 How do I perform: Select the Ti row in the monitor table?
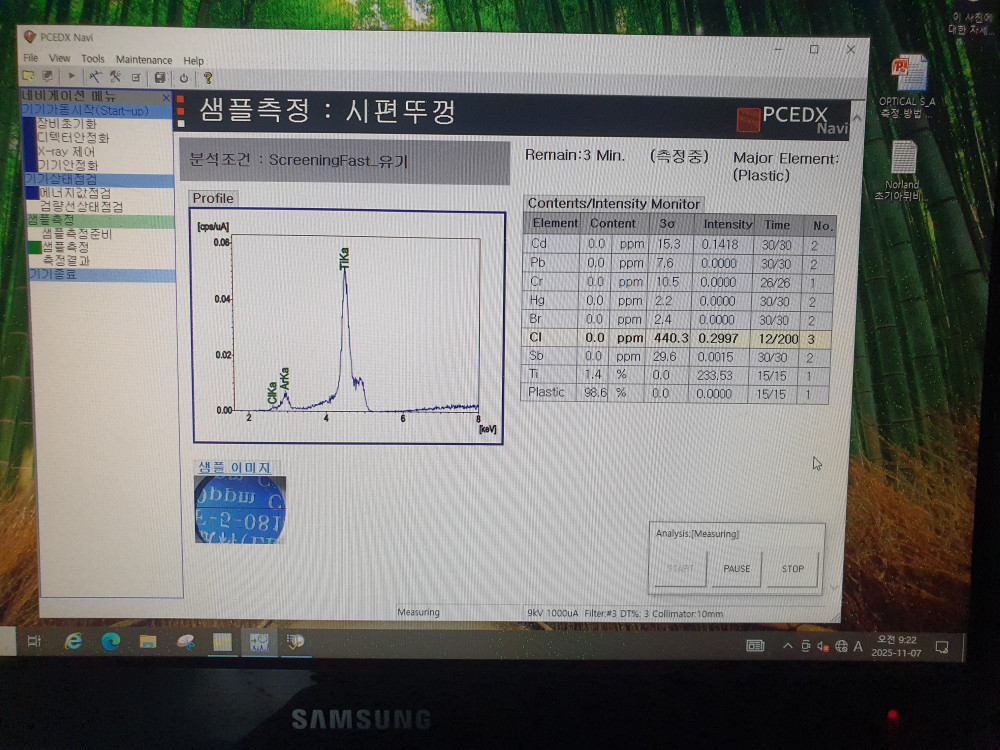[675, 375]
